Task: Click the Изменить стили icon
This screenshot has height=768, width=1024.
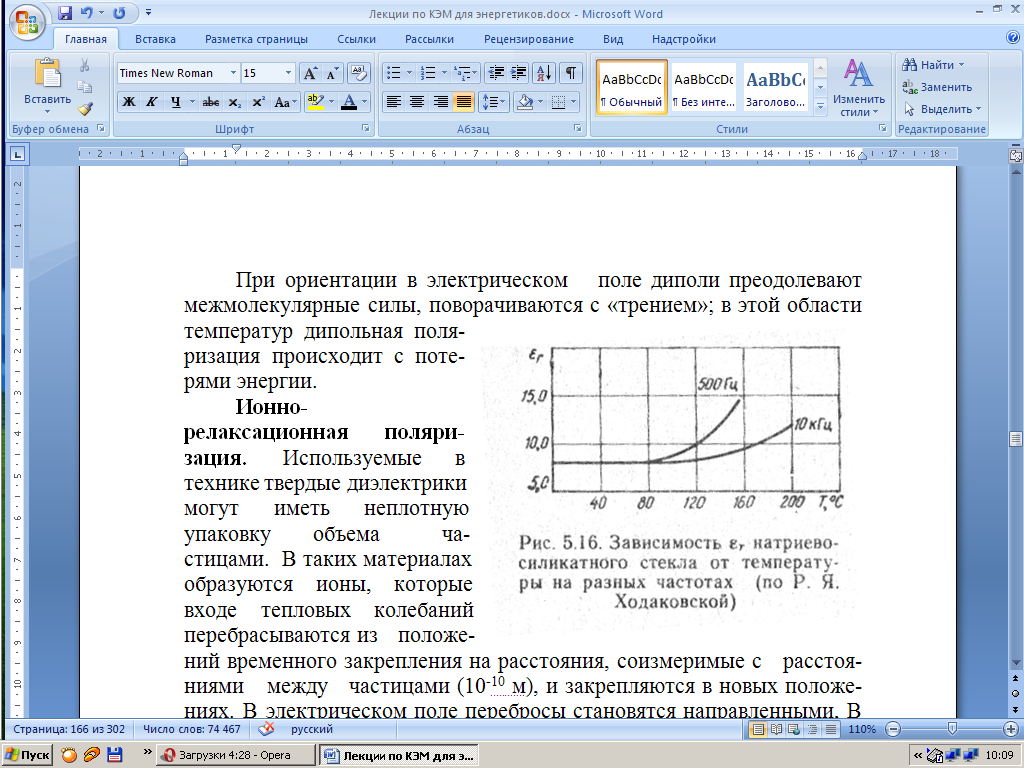Action: (858, 88)
